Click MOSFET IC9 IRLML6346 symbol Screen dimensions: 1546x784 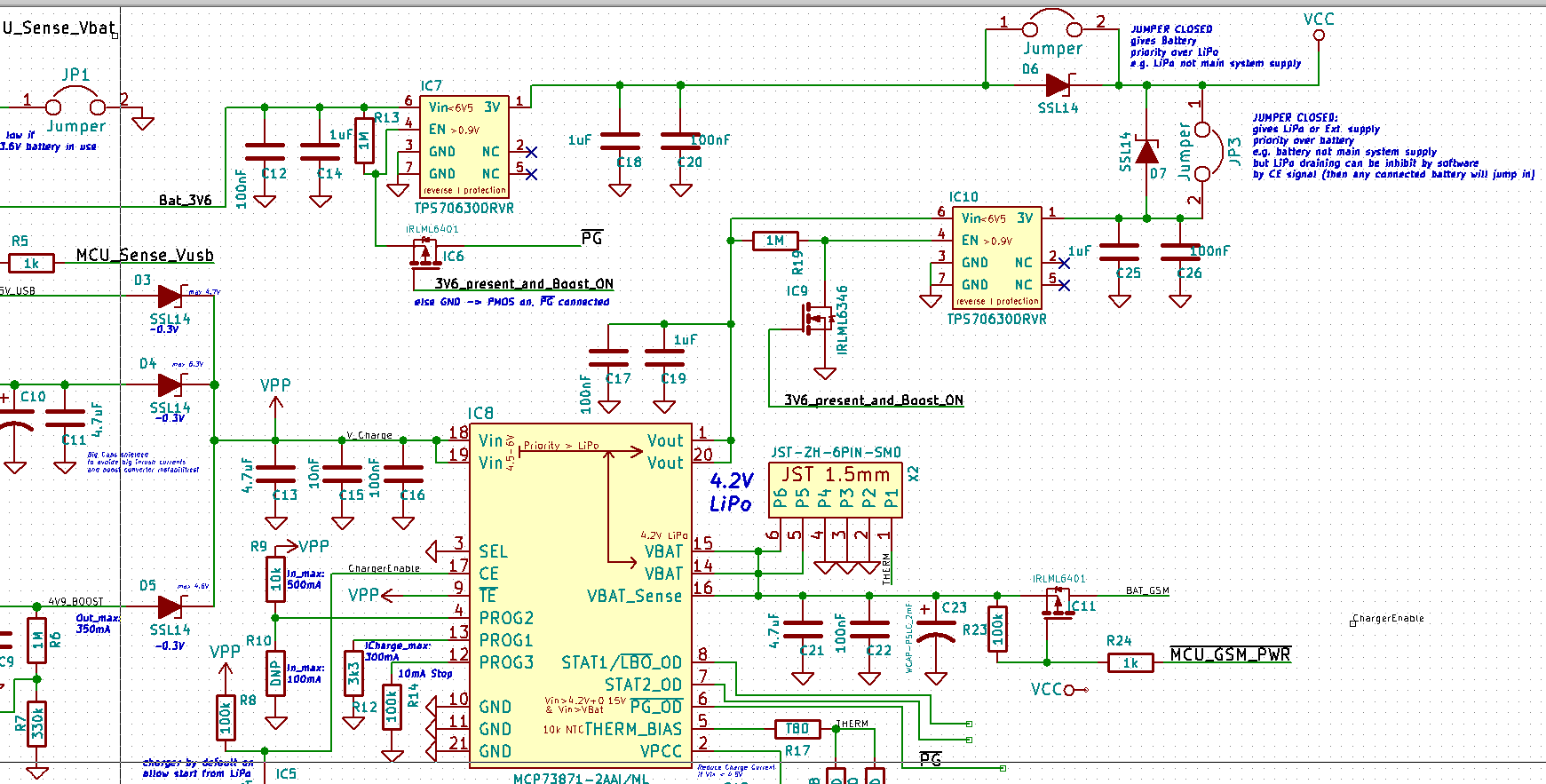pos(817,318)
